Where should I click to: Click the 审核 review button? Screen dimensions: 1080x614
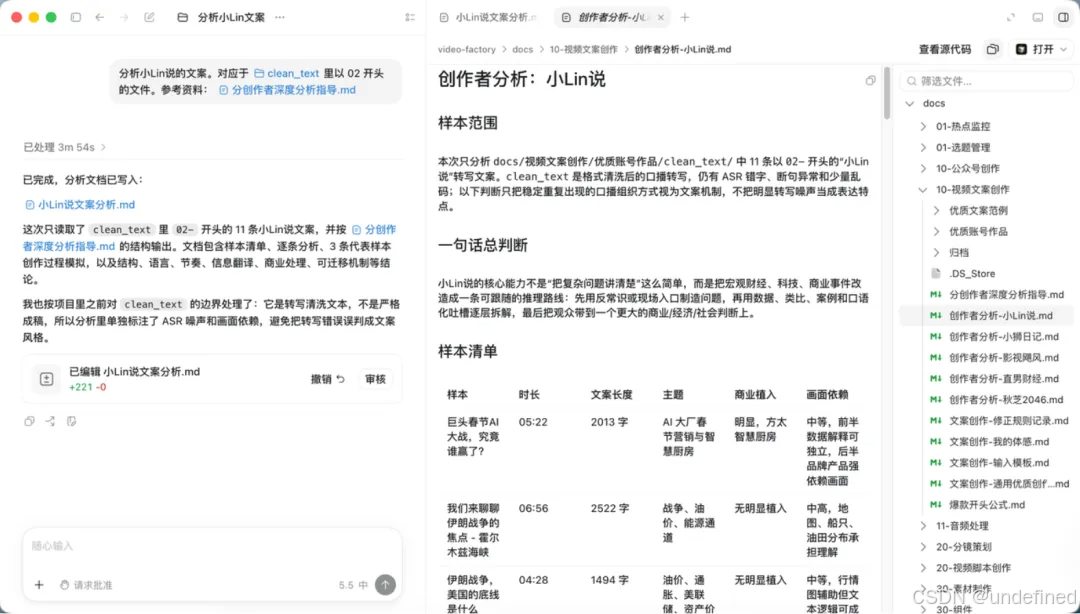375,379
